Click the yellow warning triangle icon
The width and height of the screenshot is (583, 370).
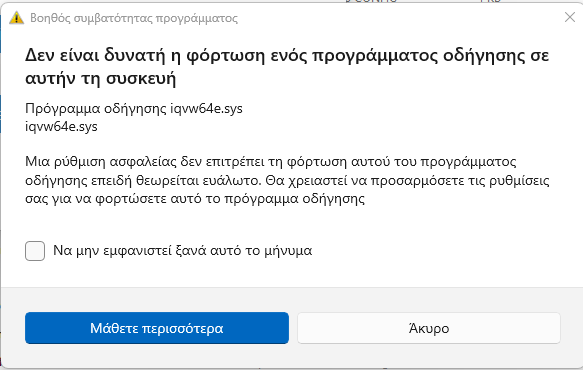(16, 17)
